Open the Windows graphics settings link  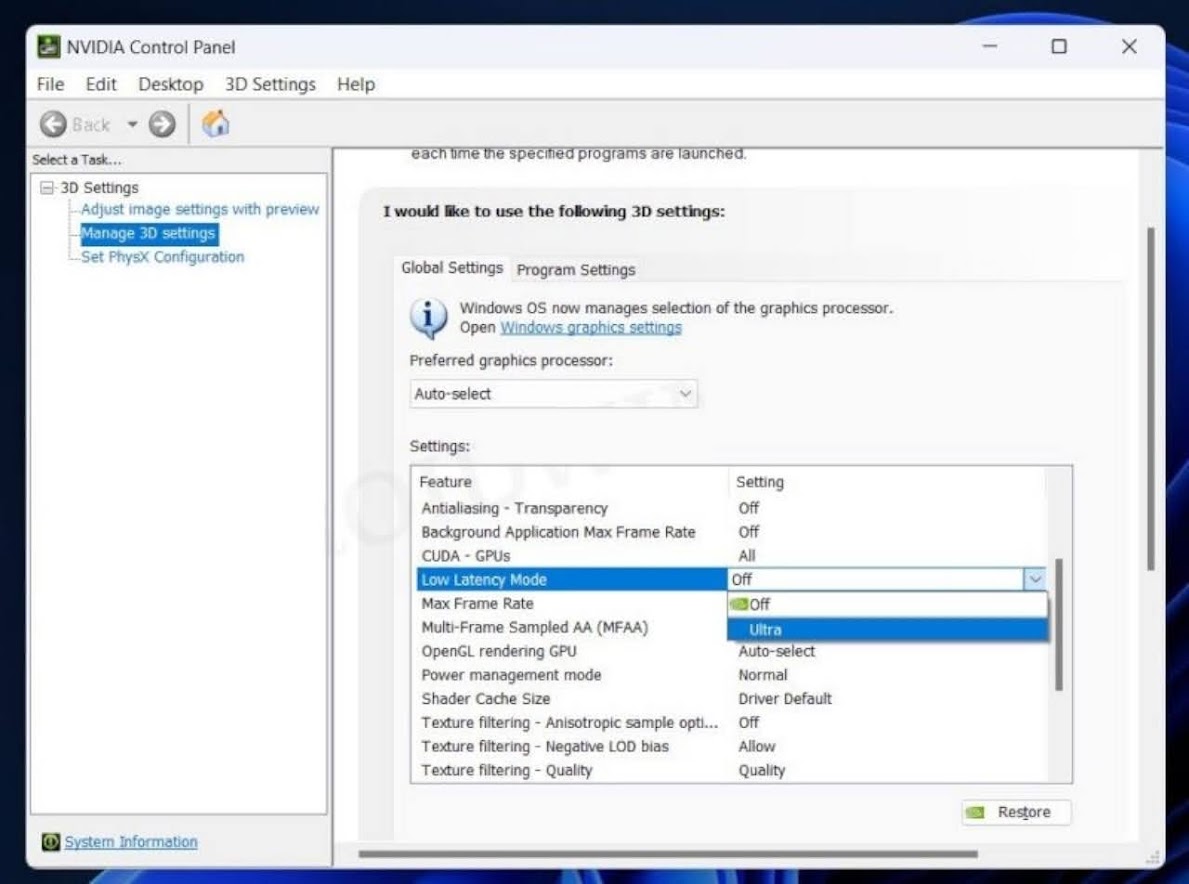[x=591, y=328]
